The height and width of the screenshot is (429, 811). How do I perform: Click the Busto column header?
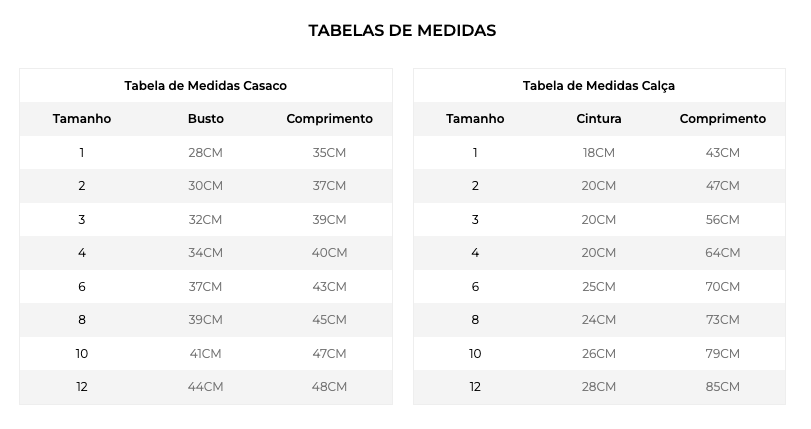[x=205, y=119]
